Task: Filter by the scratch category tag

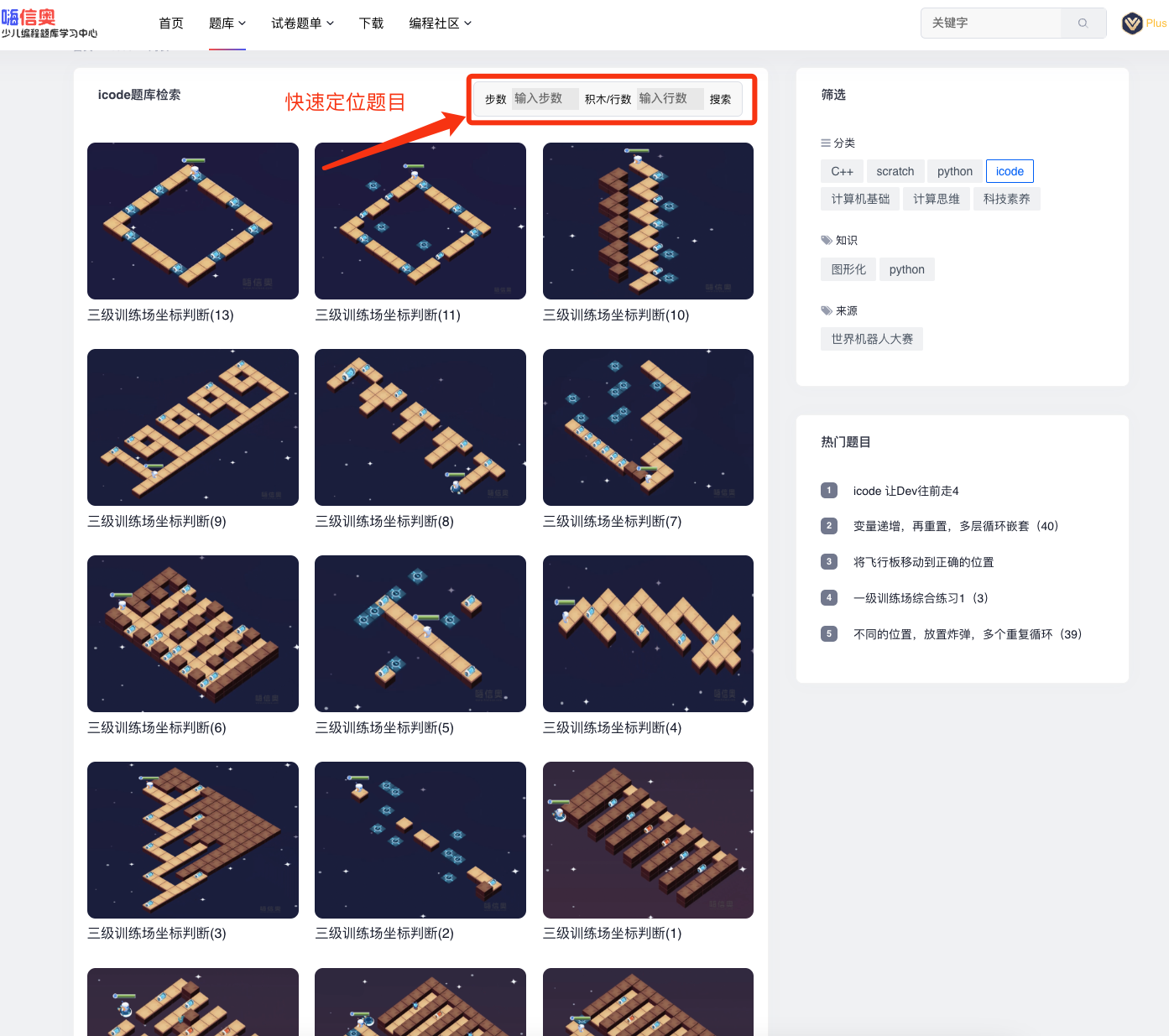Action: pos(895,171)
